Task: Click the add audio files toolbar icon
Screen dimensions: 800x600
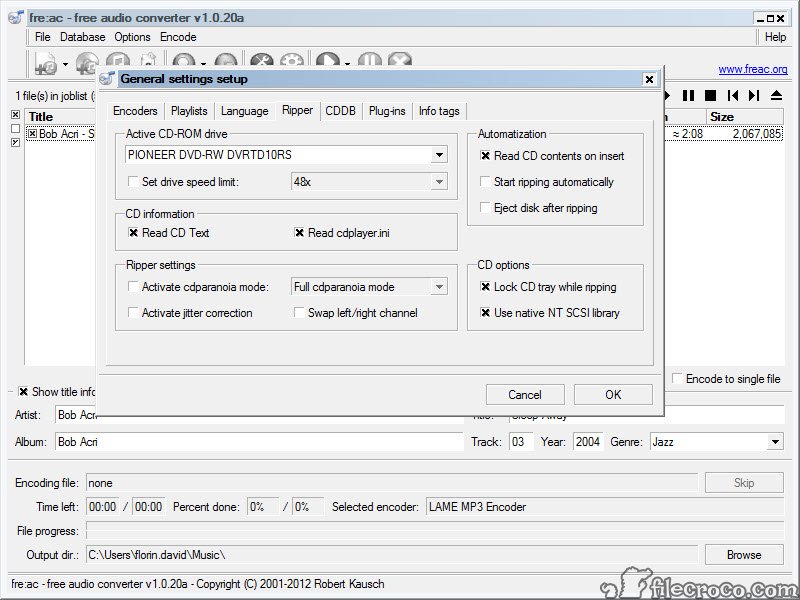Action: coord(45,64)
